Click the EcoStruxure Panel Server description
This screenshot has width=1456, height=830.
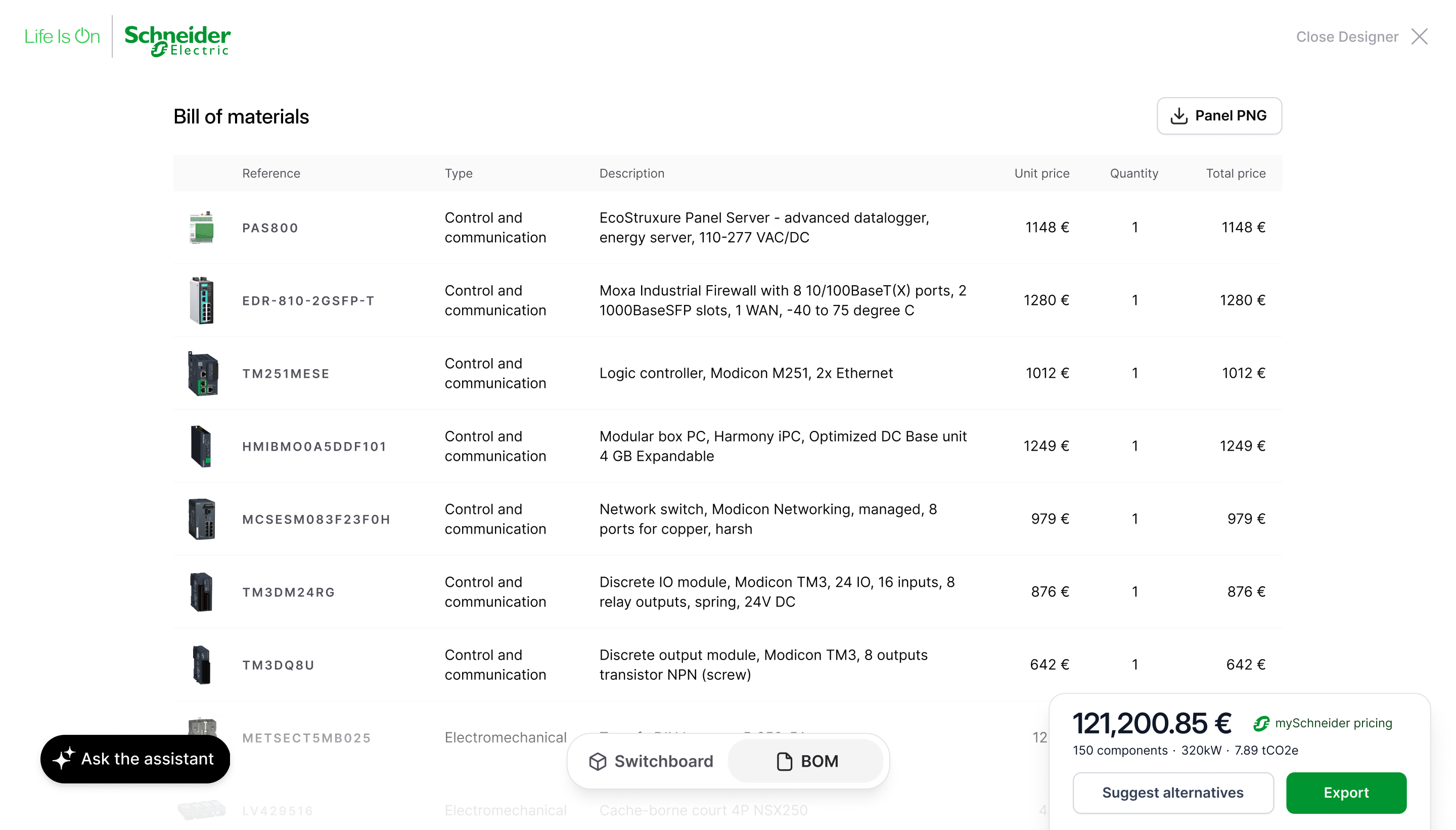click(x=764, y=228)
